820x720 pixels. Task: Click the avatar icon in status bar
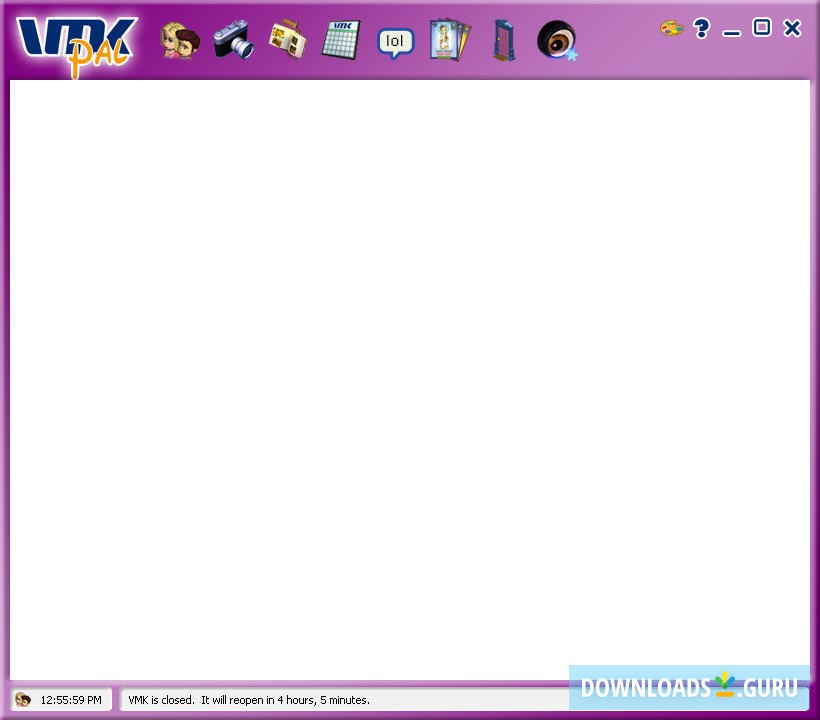22,699
